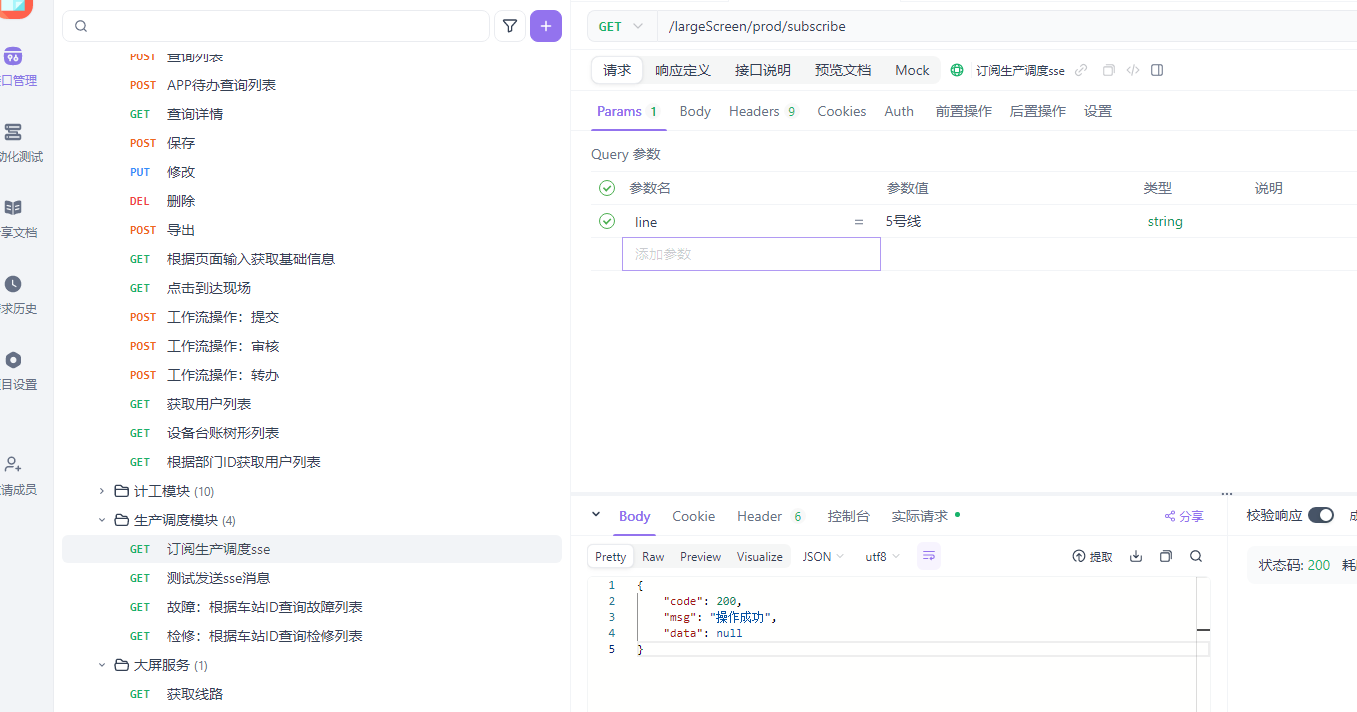Click the invite members sidebar icon
The image size is (1357, 712).
pos(13,464)
